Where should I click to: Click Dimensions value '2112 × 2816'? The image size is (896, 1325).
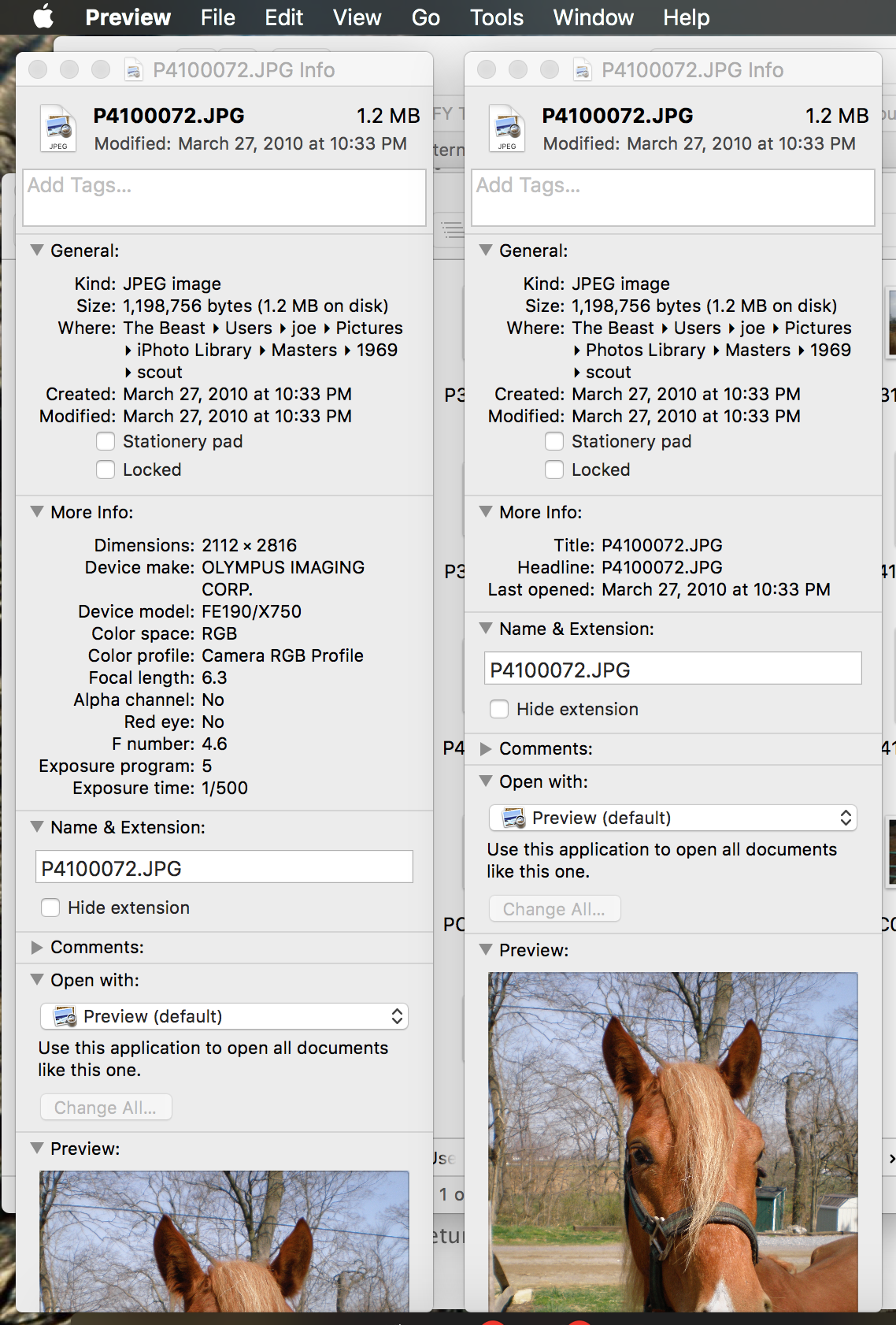[x=250, y=545]
